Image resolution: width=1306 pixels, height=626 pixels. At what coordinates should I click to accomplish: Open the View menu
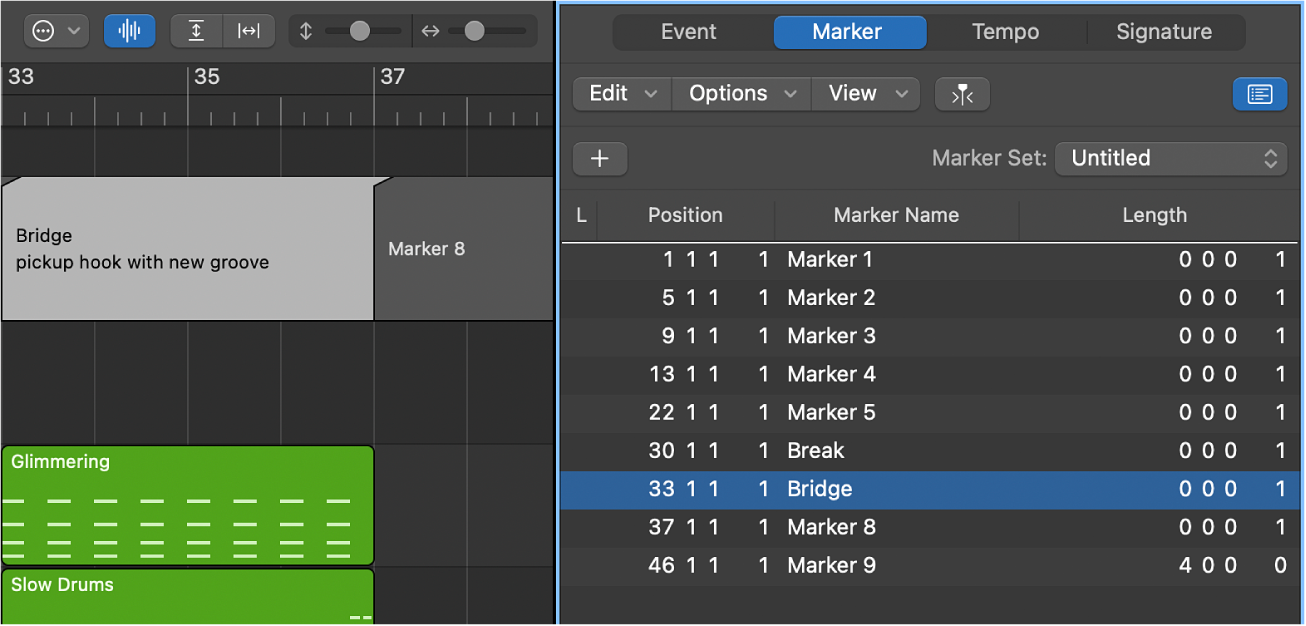coord(865,93)
